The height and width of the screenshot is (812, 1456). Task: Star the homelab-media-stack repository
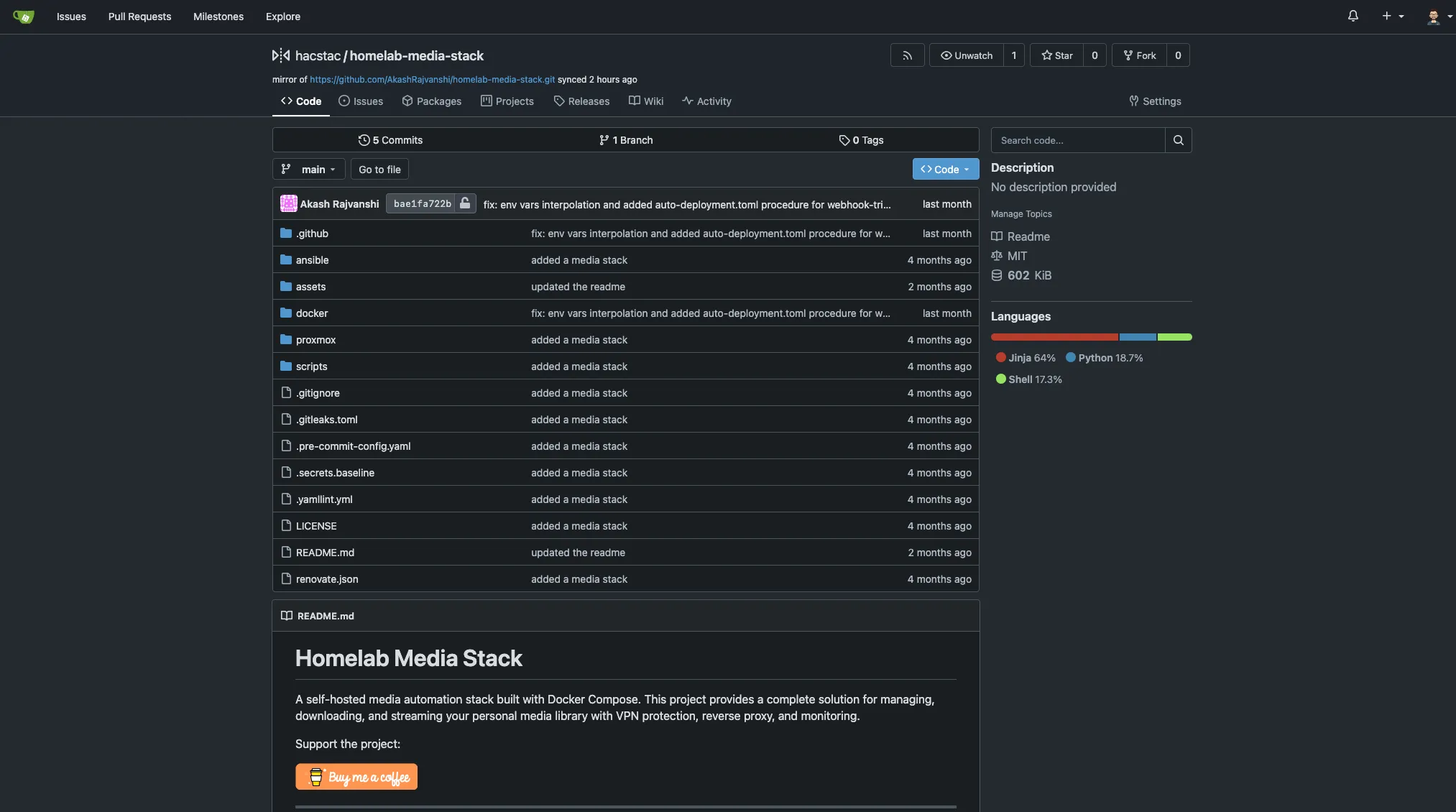(1057, 55)
